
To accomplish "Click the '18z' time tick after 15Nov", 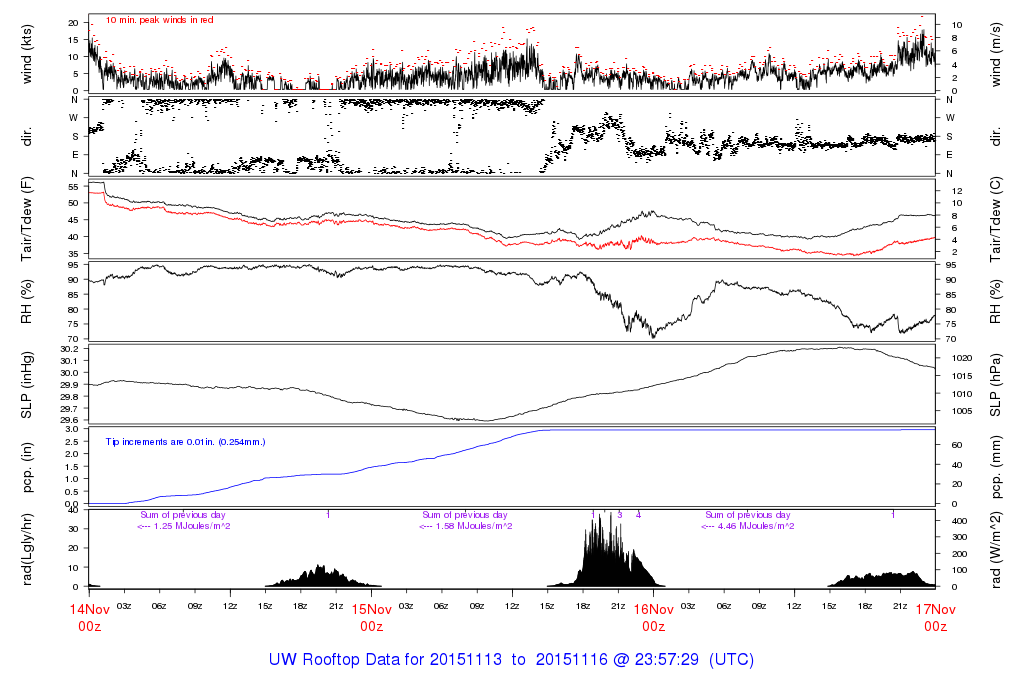I will [583, 607].
